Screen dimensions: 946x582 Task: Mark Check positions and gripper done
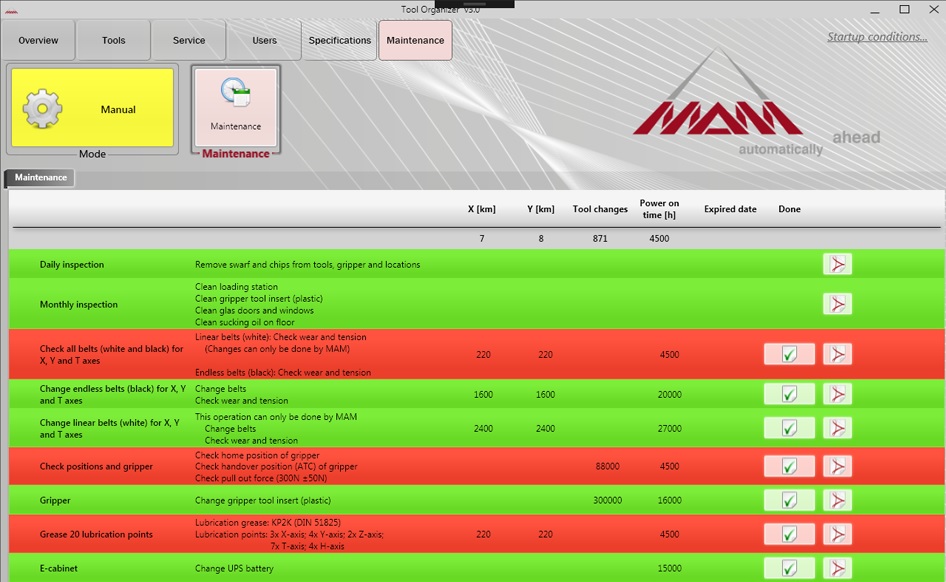click(789, 466)
